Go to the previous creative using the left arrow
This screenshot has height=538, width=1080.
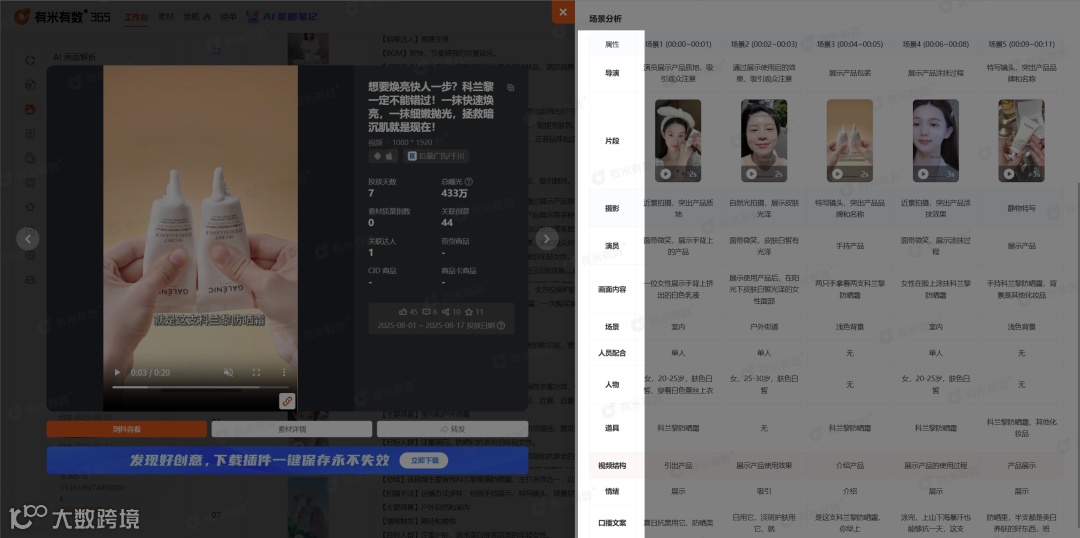coord(28,238)
